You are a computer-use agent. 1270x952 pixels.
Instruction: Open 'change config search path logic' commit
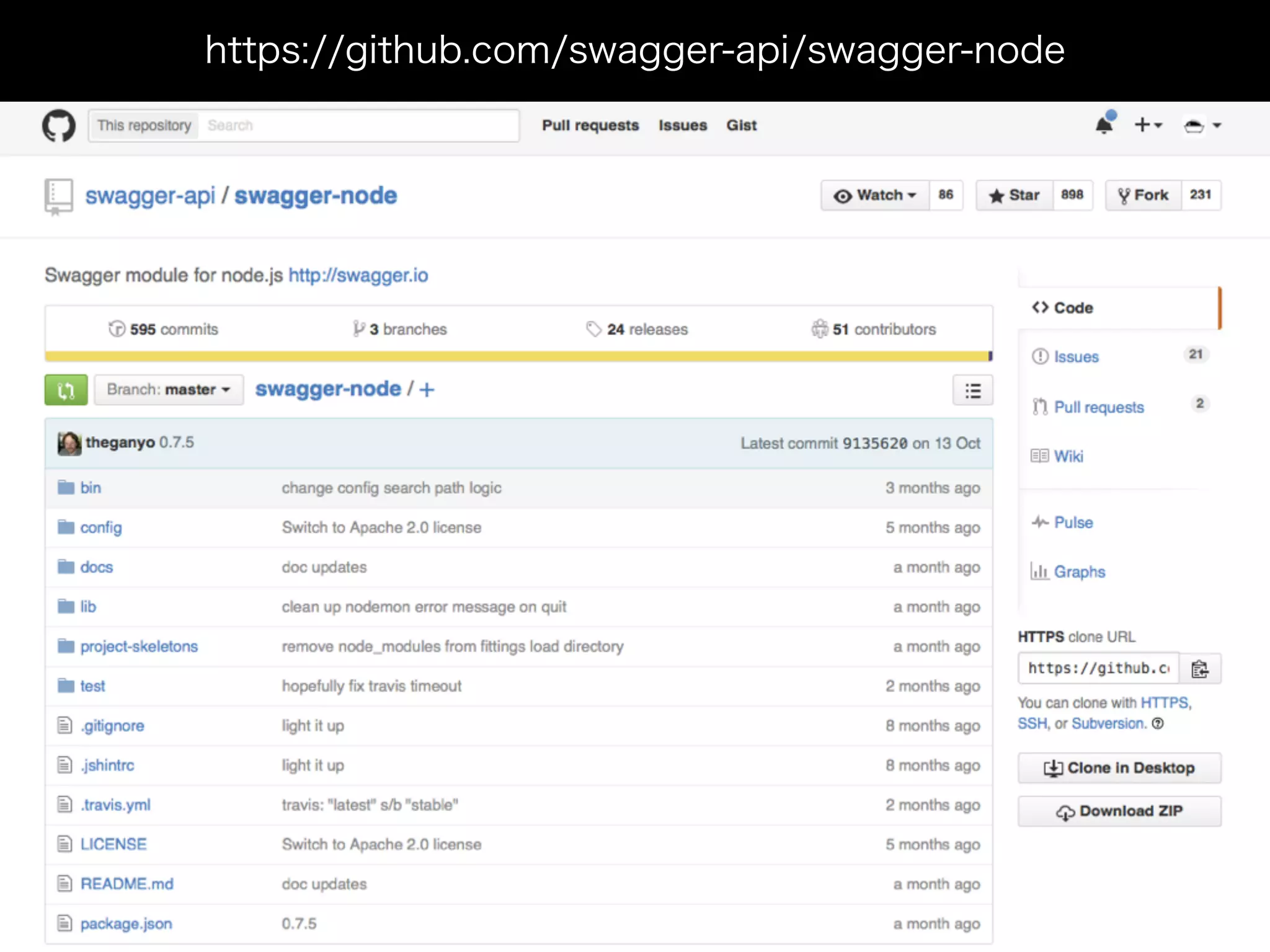pos(391,488)
